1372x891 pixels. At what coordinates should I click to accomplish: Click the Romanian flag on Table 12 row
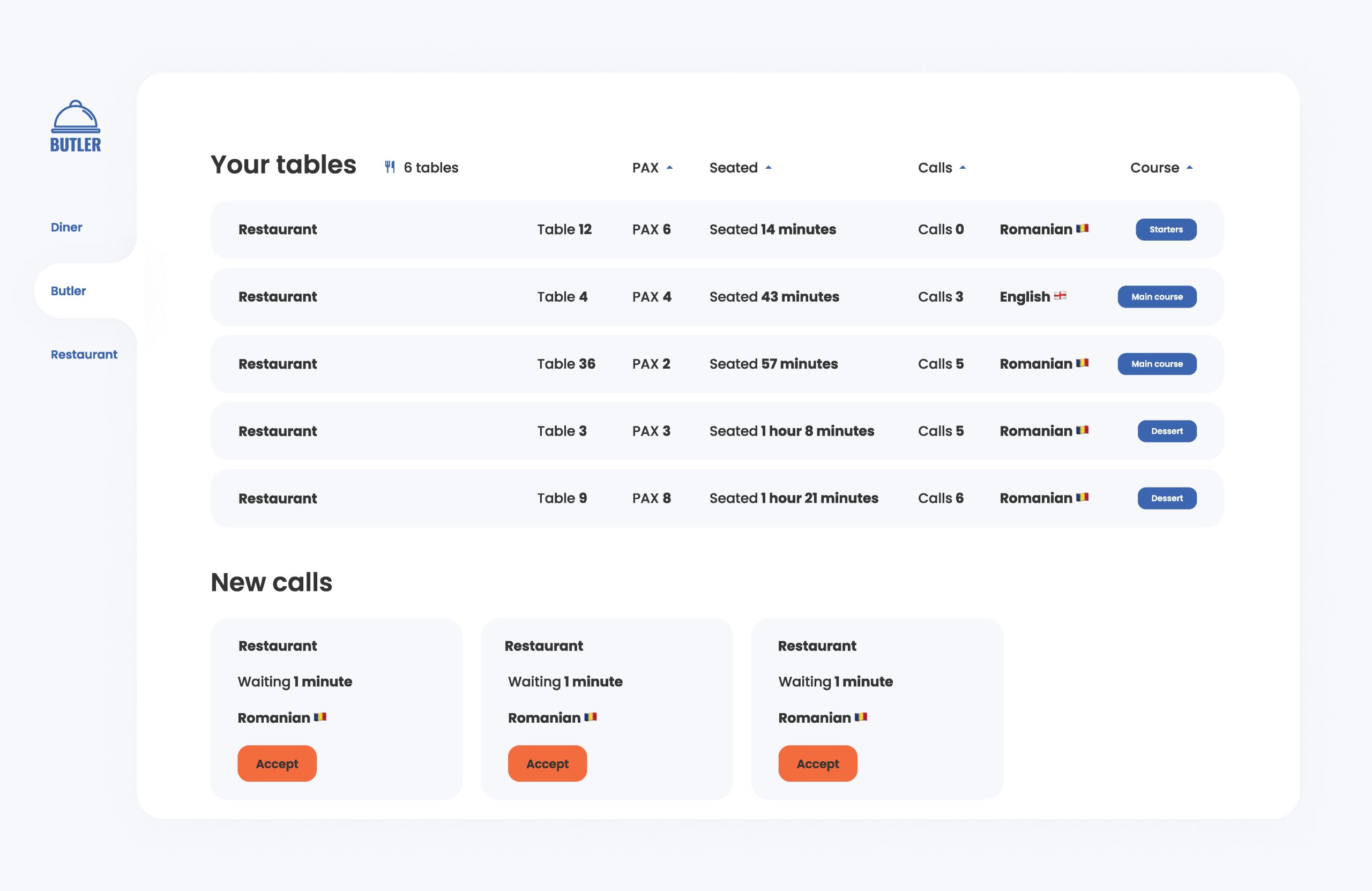pyautogui.click(x=1082, y=228)
